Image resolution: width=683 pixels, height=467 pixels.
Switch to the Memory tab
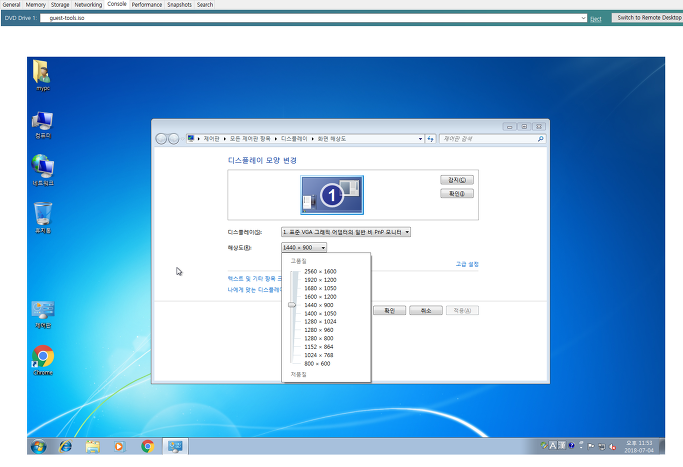click(36, 5)
